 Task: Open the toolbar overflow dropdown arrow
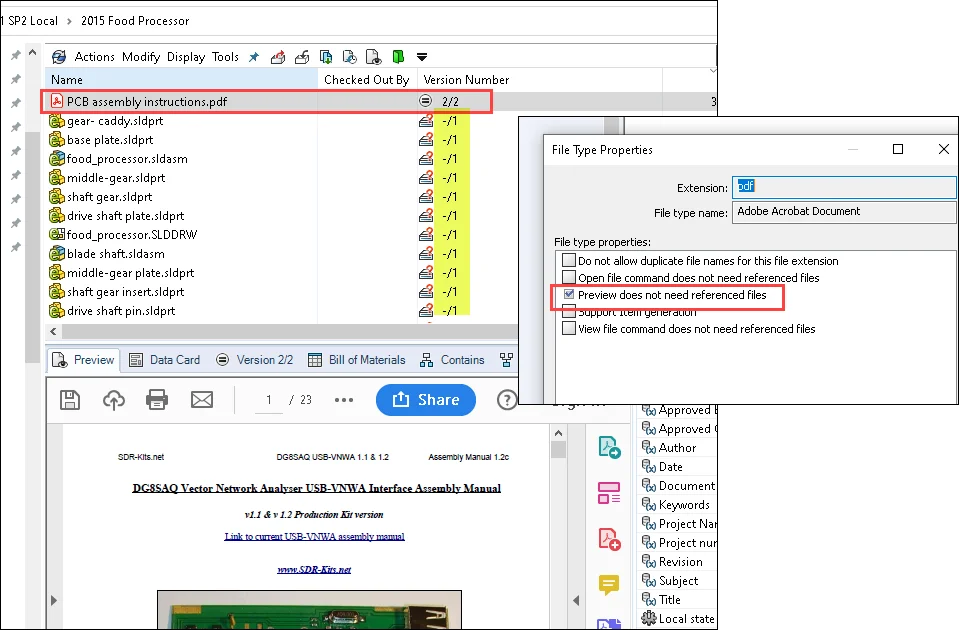click(x=422, y=57)
